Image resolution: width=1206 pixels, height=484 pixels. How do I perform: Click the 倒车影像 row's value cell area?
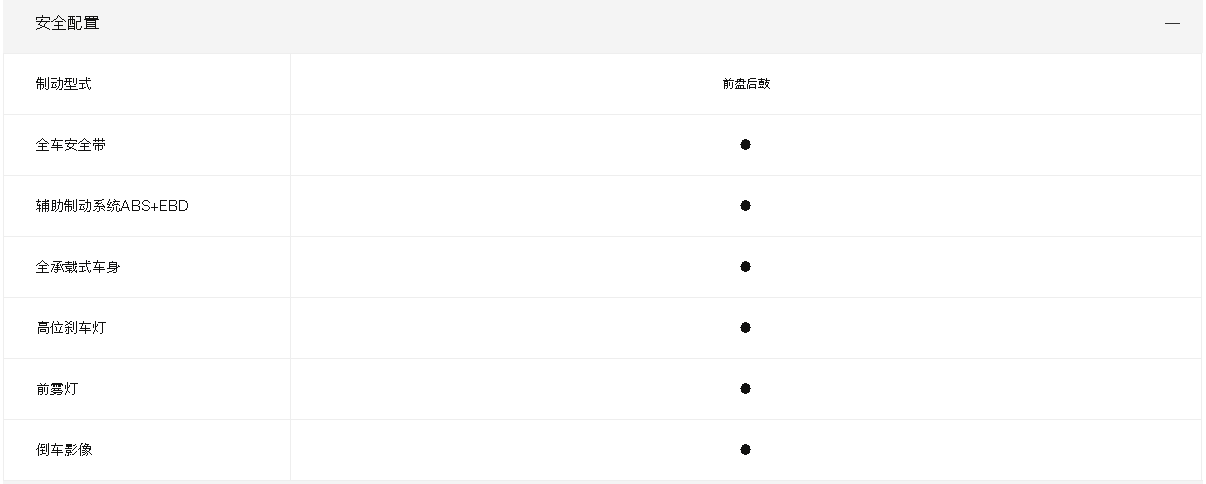tap(746, 450)
